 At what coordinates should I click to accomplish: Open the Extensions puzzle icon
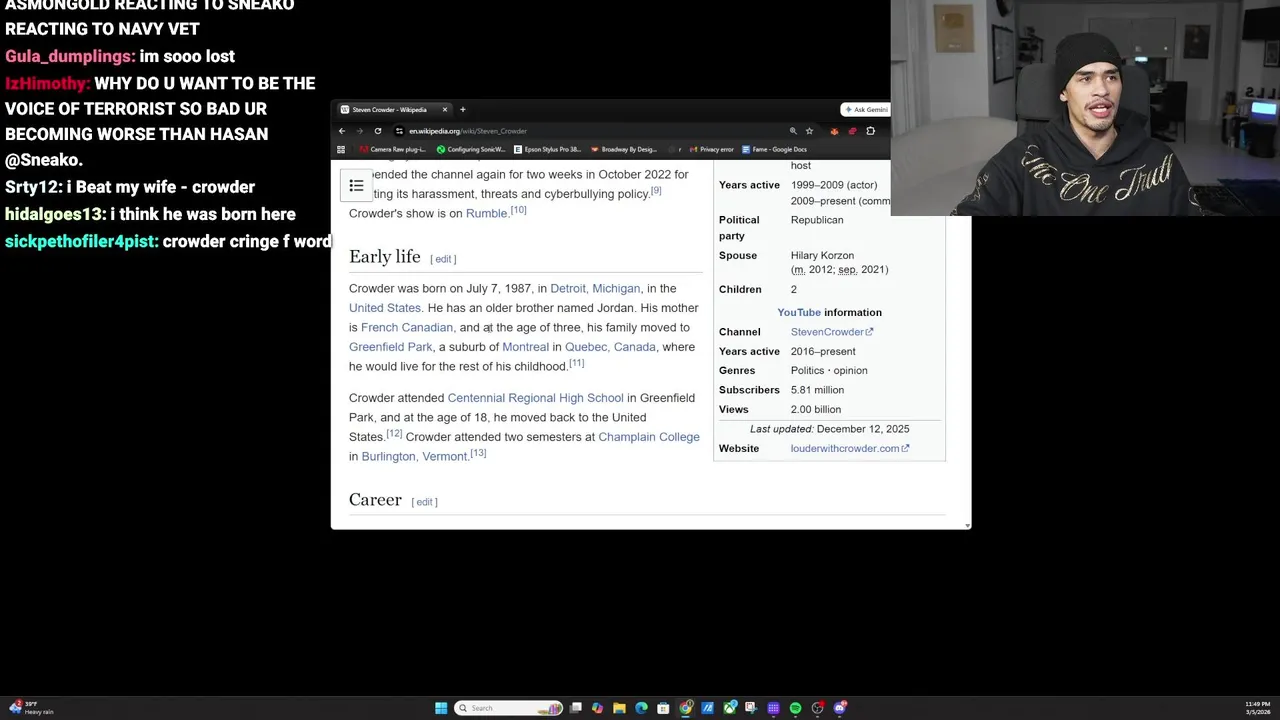(x=870, y=131)
